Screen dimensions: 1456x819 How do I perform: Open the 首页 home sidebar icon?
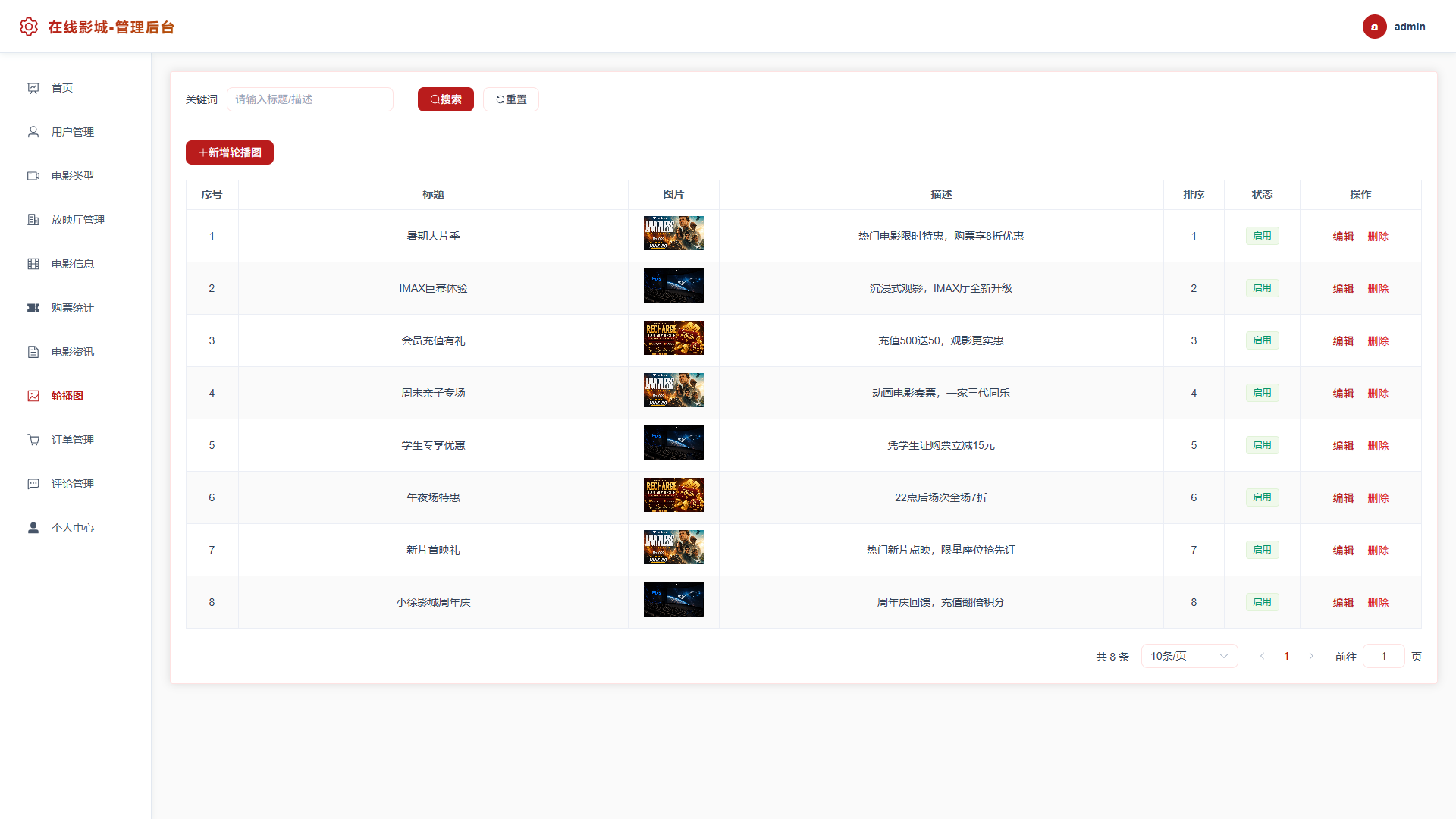[33, 88]
